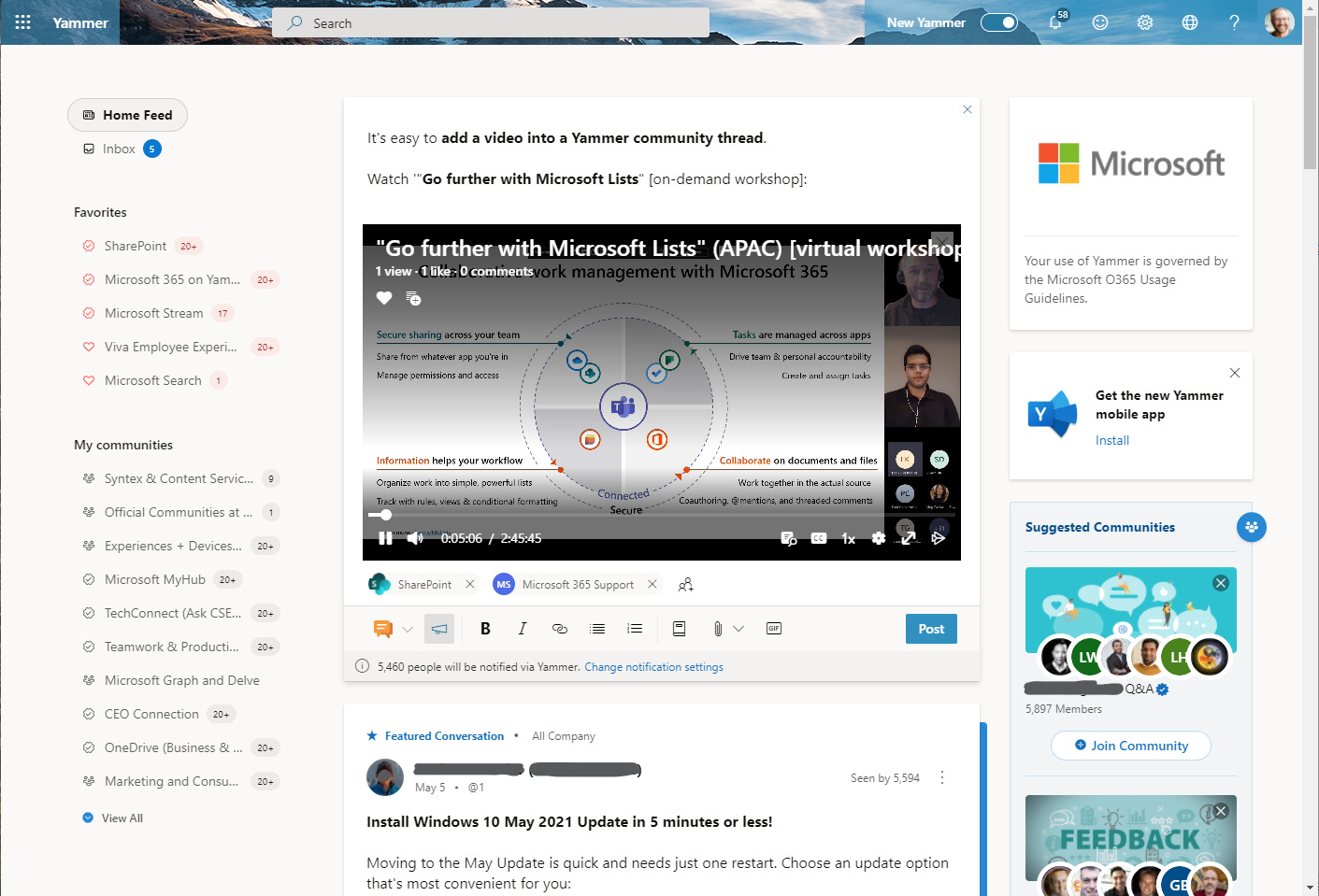Insert a GIF
Viewport: 1319px width, 896px height.
(x=774, y=628)
